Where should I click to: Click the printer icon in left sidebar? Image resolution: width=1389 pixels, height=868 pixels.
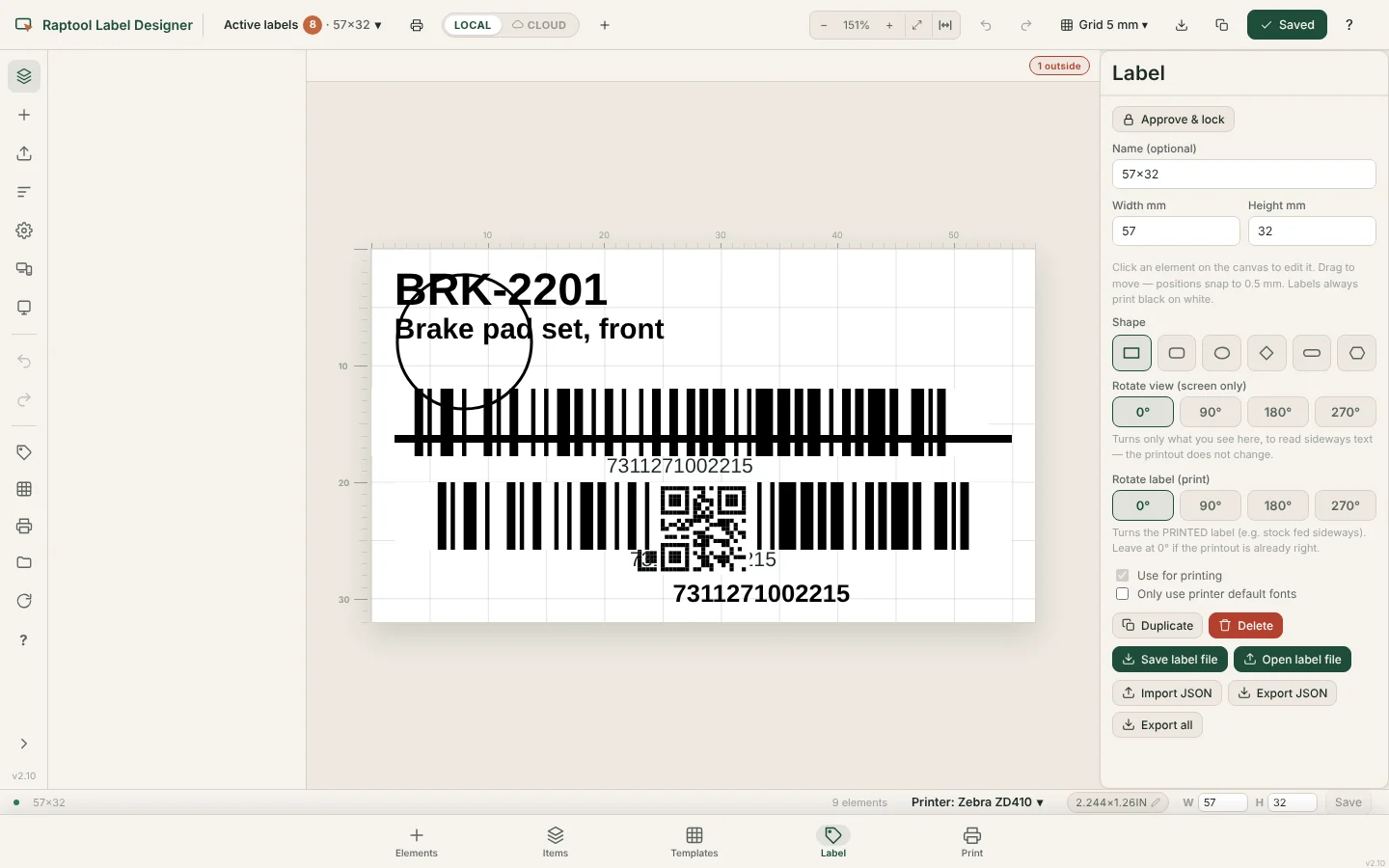(x=24, y=526)
